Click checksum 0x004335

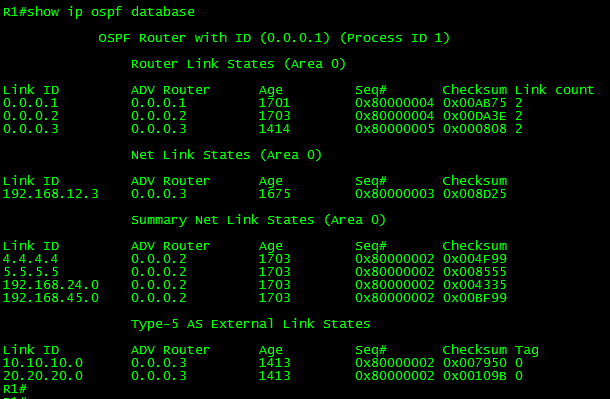pos(475,285)
